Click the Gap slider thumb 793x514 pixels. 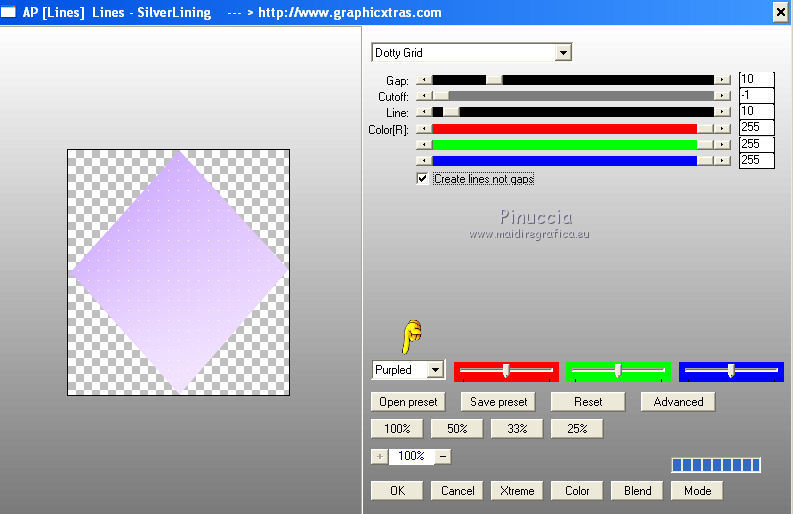[x=494, y=80]
